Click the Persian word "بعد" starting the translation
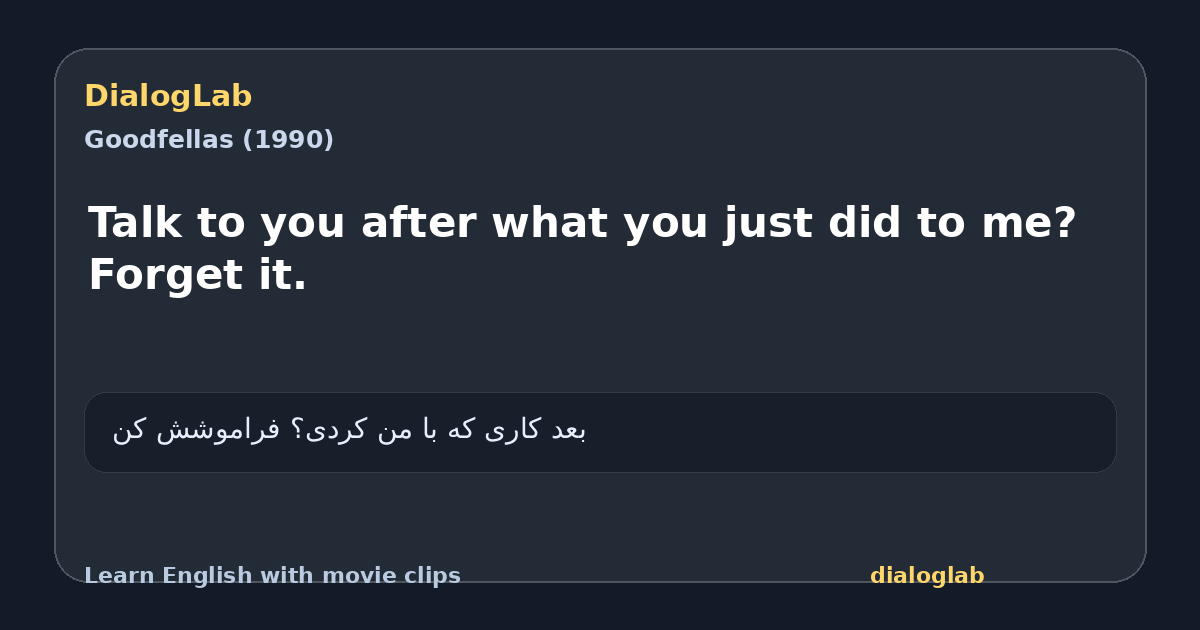Image resolution: width=1200 pixels, height=630 pixels. tap(568, 430)
